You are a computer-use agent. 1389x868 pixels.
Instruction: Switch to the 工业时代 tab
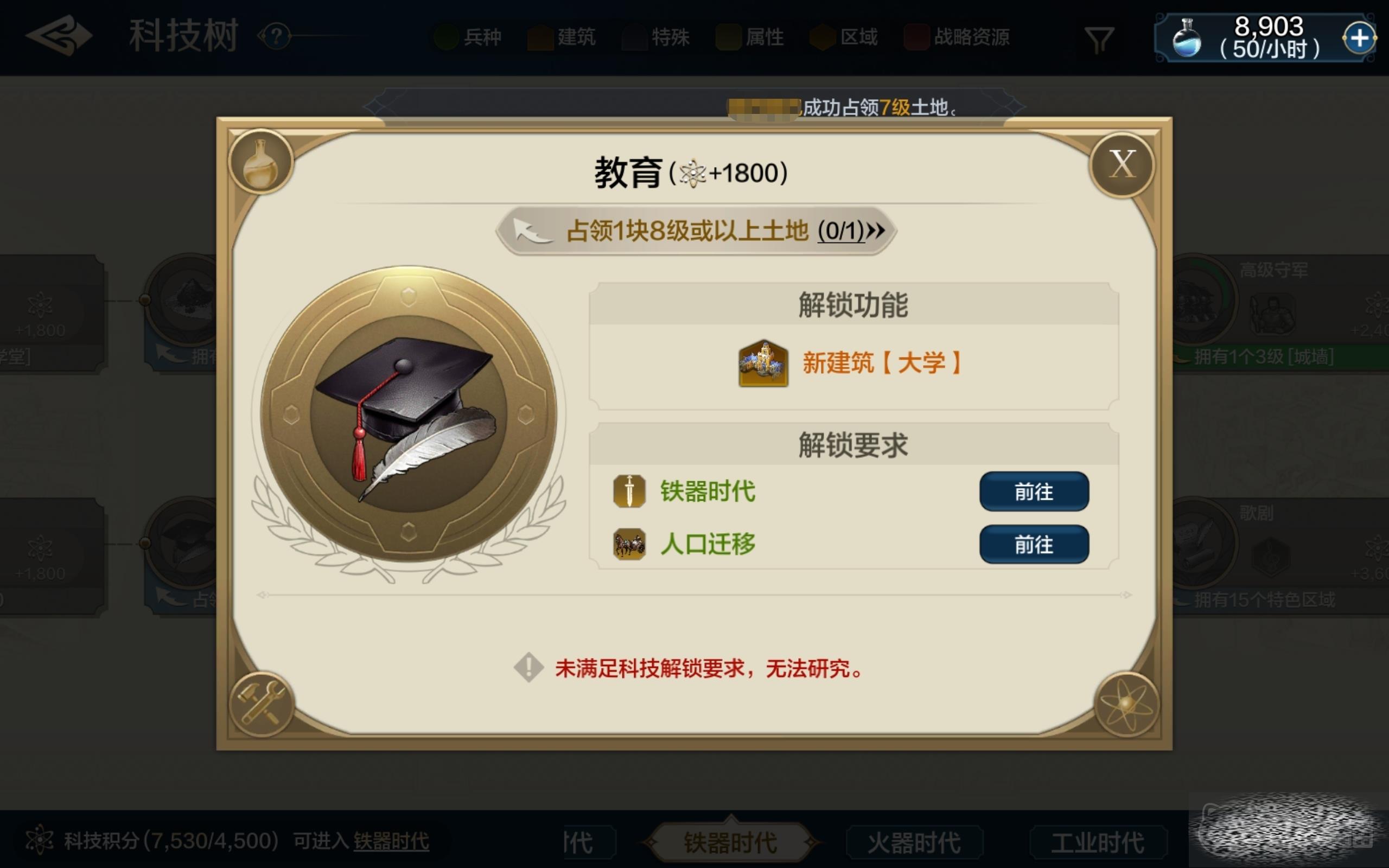(x=1098, y=843)
